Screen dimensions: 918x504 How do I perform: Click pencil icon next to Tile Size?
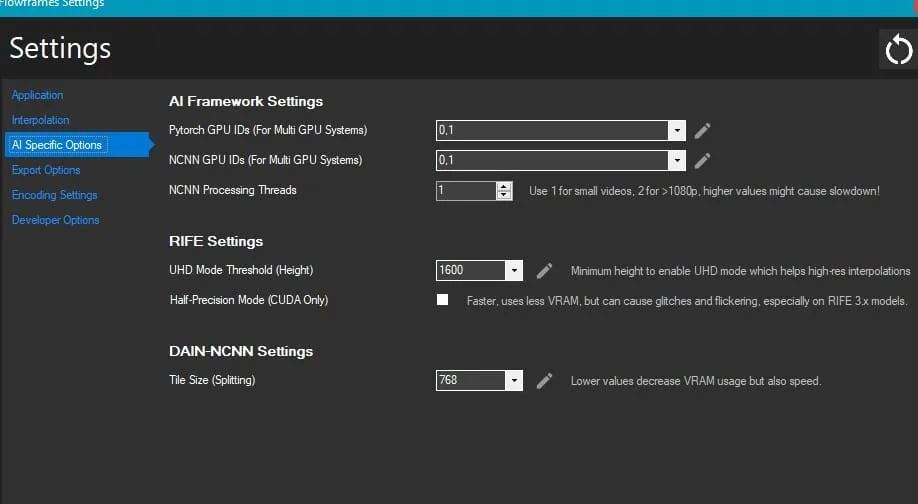tap(544, 380)
